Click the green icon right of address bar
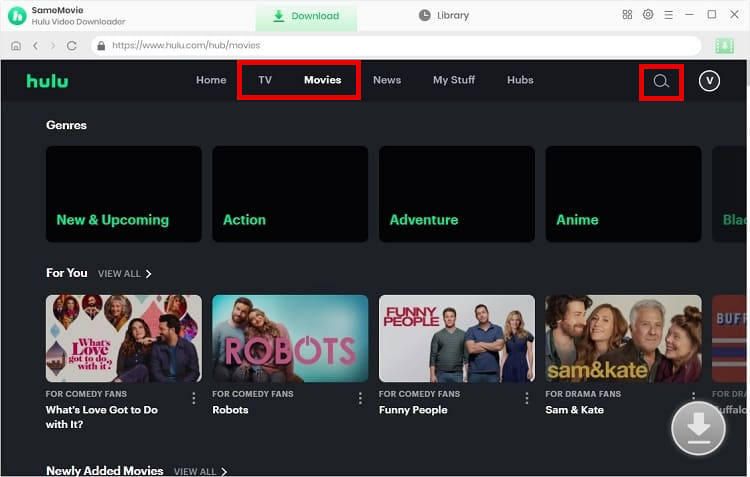The image size is (750, 477). tap(724, 46)
